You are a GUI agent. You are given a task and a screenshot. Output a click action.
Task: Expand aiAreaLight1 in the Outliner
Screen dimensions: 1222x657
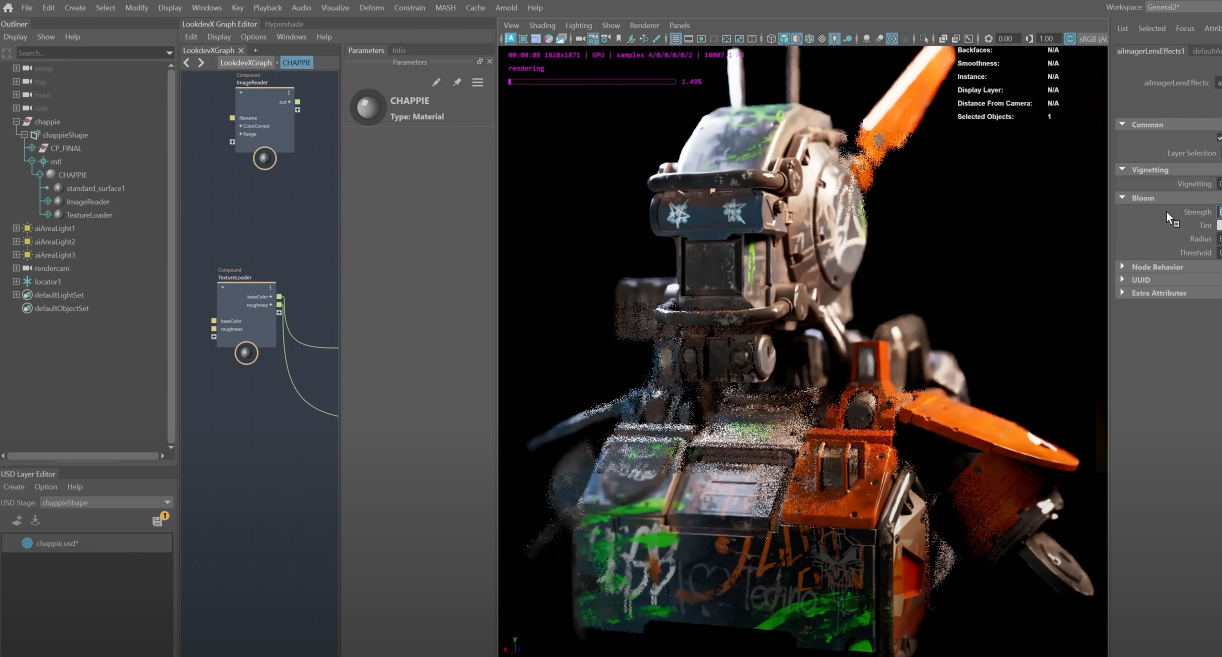pos(17,228)
